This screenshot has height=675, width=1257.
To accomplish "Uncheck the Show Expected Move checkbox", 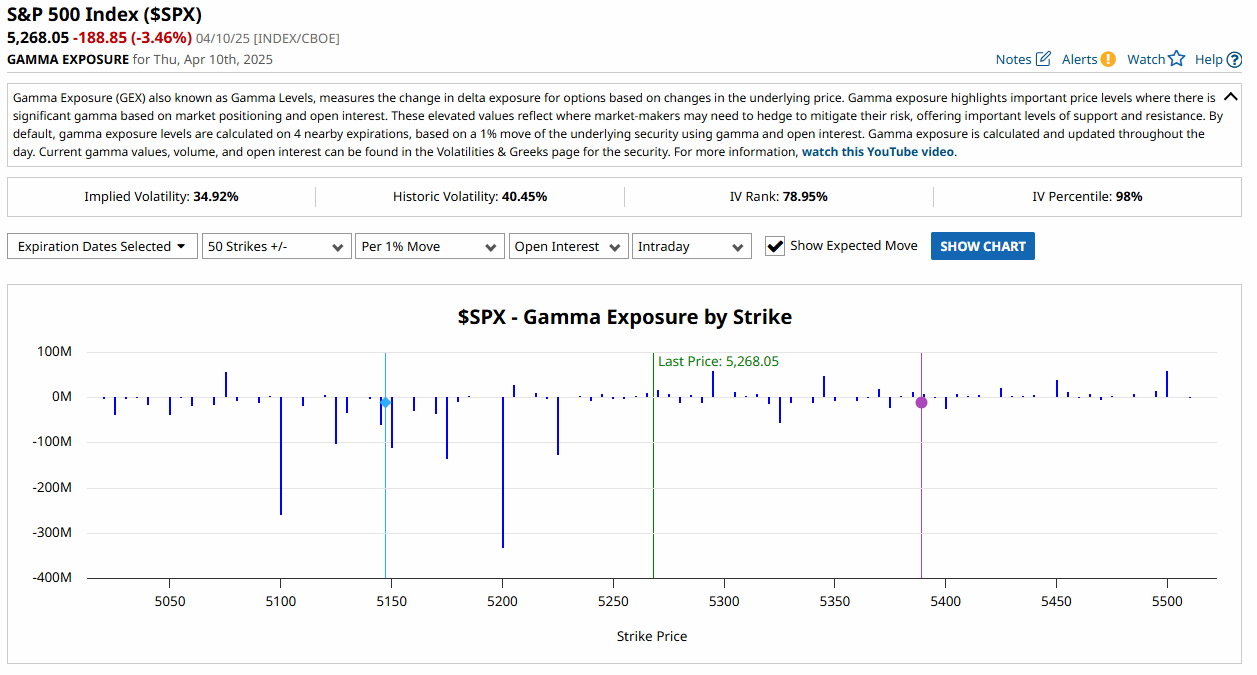I will 775,246.
